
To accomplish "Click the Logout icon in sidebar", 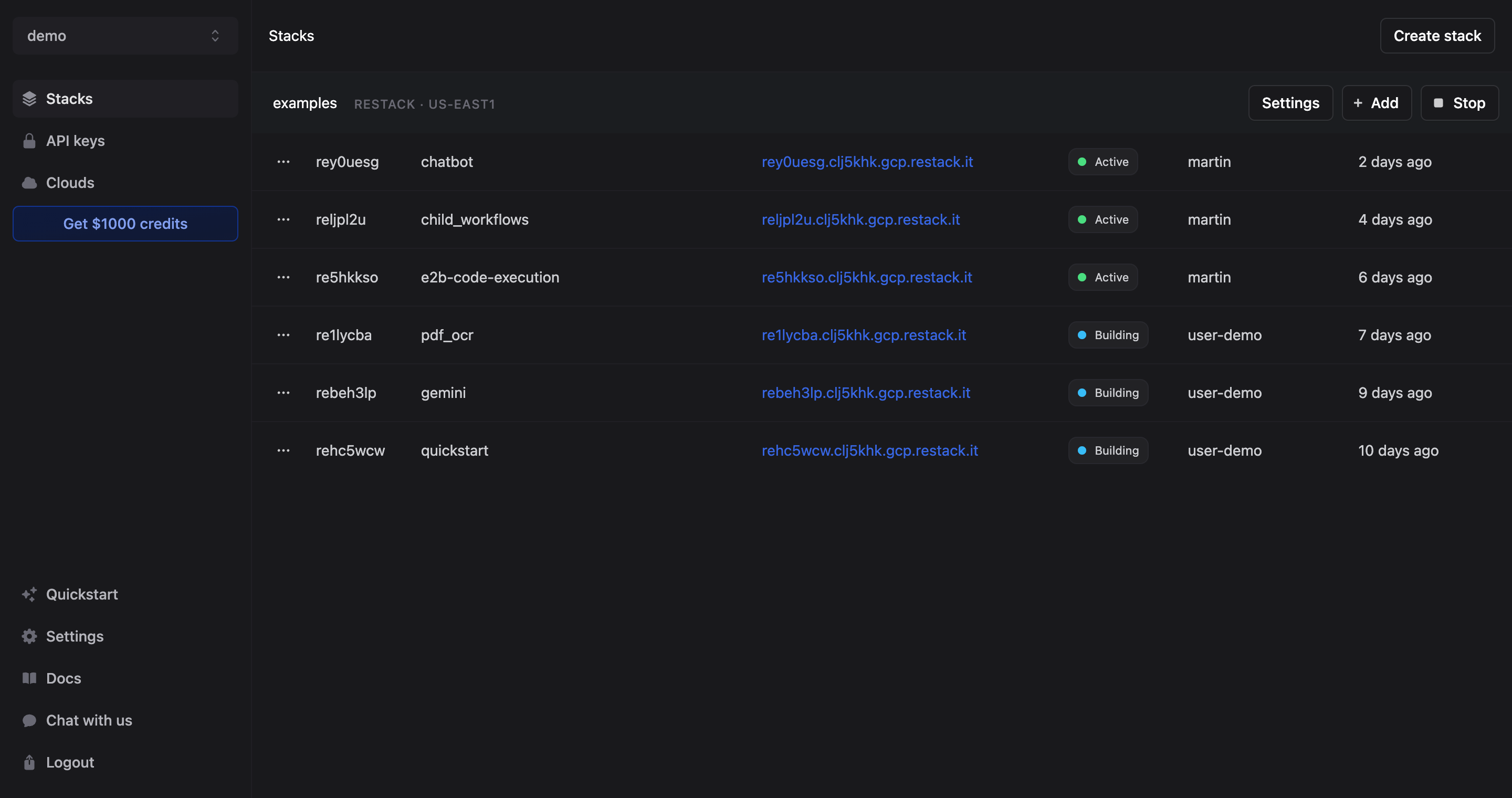I will click(29, 762).
